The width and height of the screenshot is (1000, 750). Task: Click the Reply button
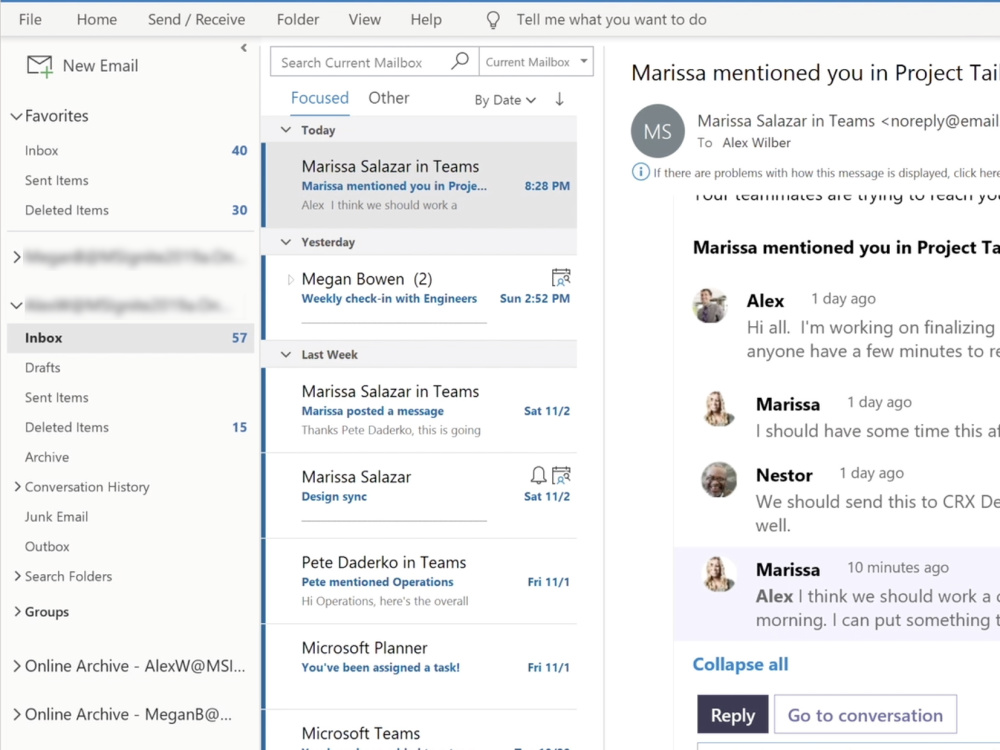733,715
